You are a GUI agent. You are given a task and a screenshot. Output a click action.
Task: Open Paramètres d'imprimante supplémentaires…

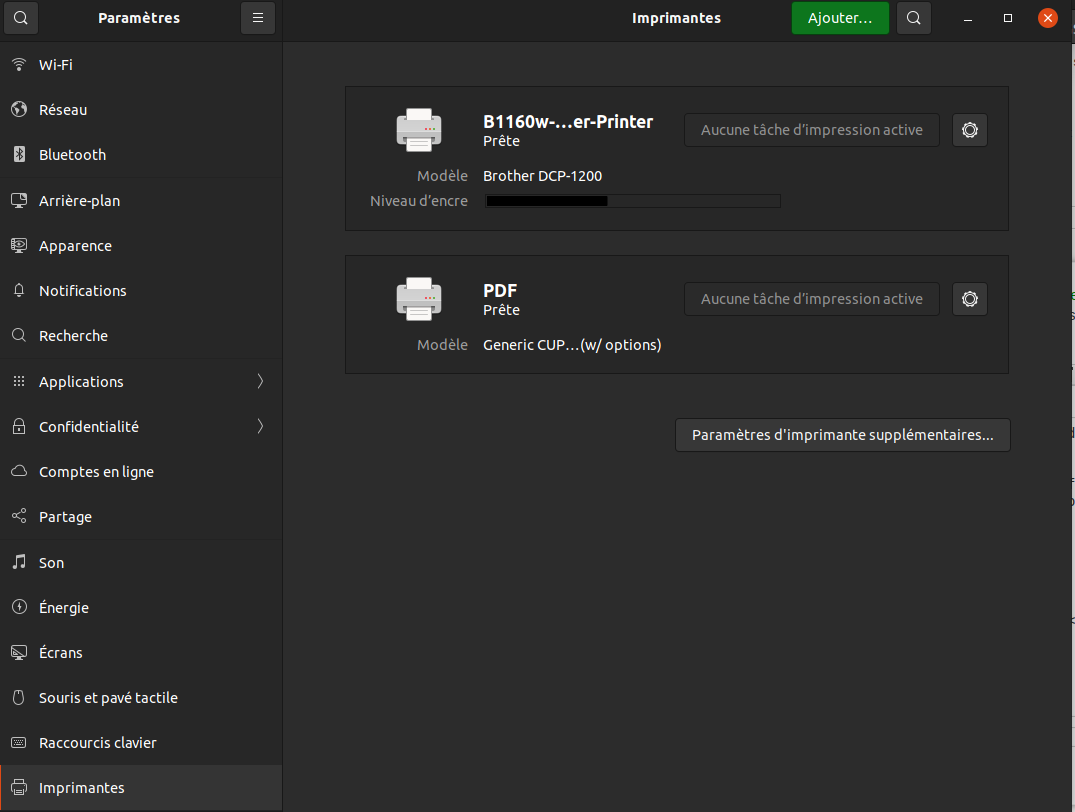[842, 435]
